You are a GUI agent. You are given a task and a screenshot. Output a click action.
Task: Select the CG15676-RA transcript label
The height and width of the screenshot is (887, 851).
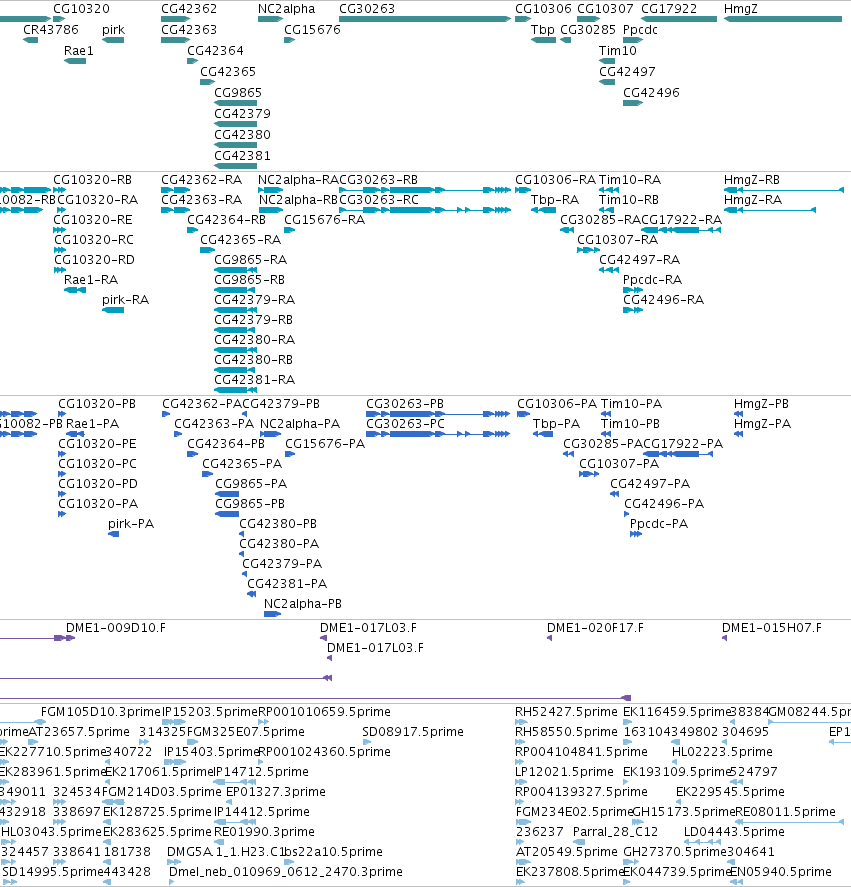point(324,219)
